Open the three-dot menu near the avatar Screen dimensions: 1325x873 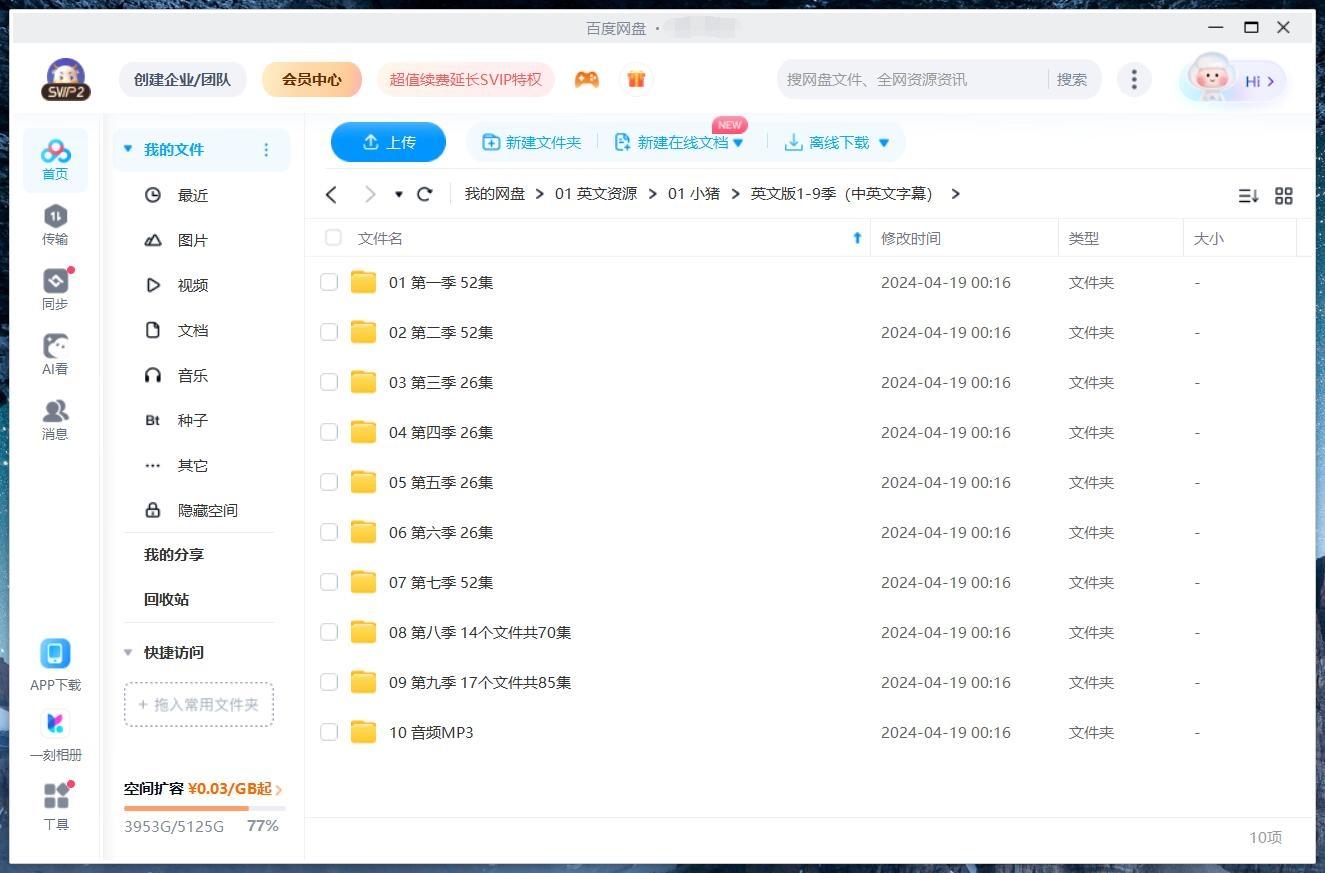(1134, 79)
